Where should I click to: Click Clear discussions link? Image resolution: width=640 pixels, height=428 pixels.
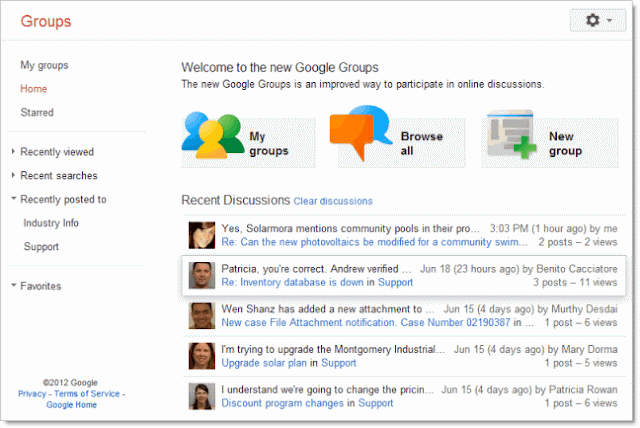[x=333, y=201]
